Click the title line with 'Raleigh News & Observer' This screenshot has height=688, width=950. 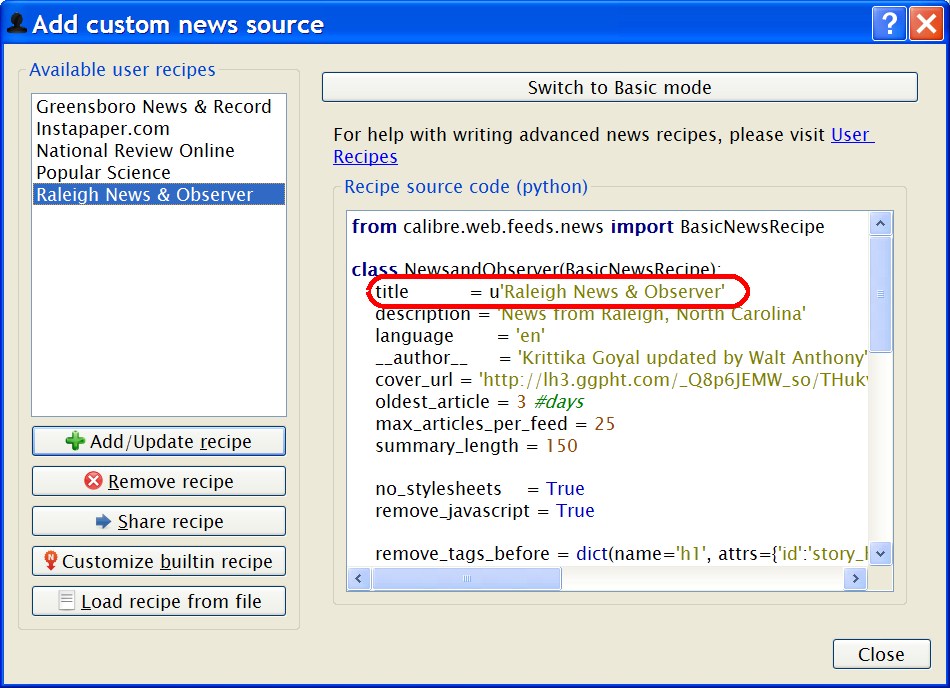pyautogui.click(x=550, y=292)
